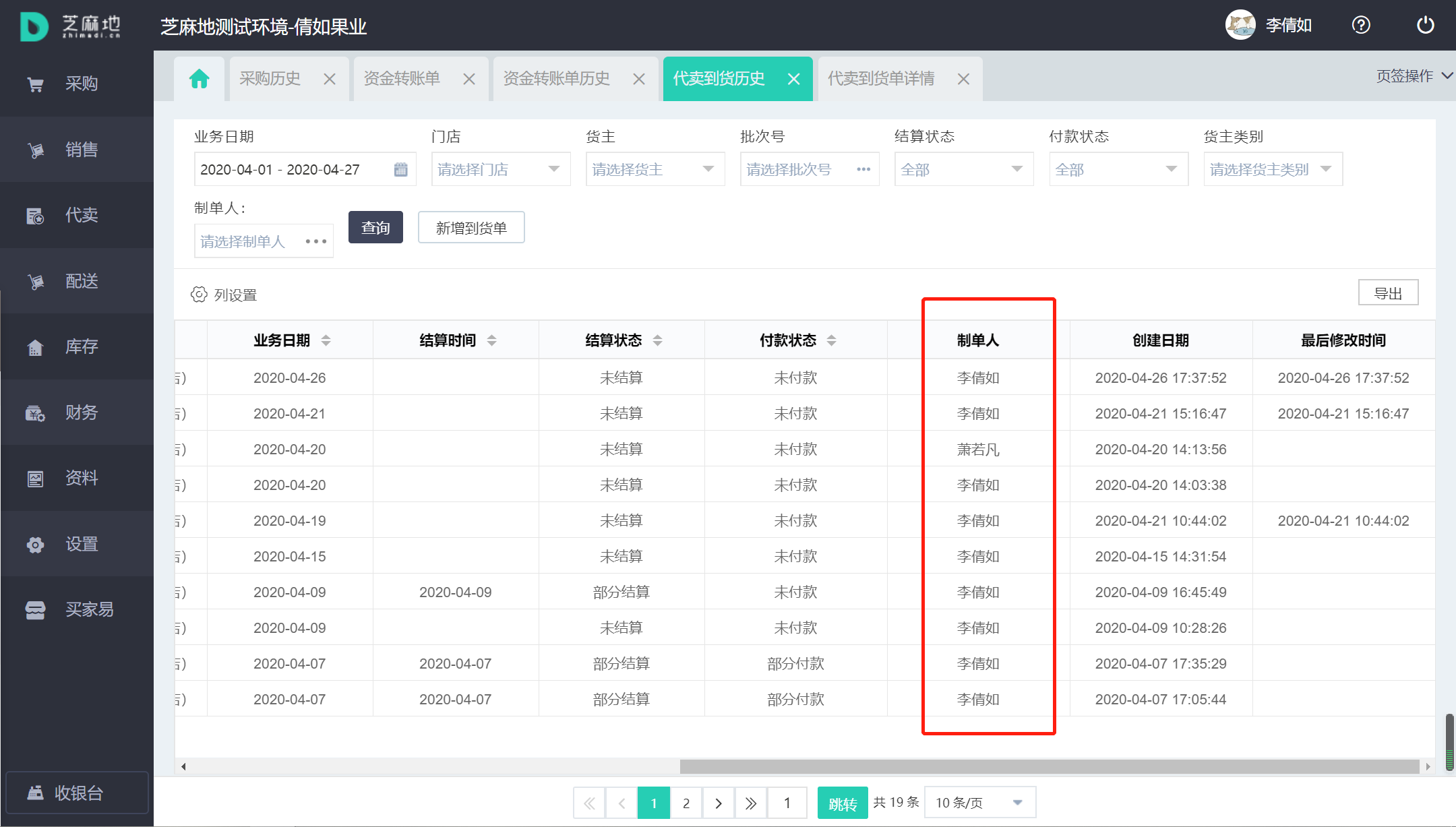Image resolution: width=1456 pixels, height=827 pixels.
Task: Open the 资料 sidebar menu
Action: coord(77,478)
